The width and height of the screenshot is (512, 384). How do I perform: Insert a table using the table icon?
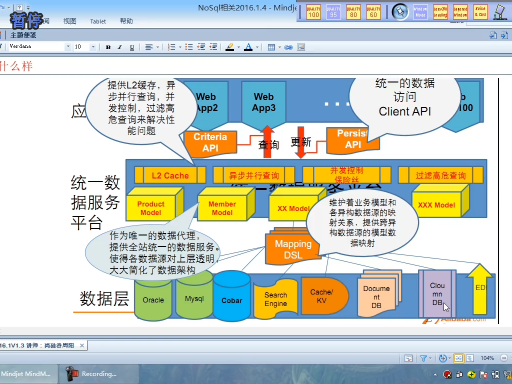pyautogui.click(x=271, y=47)
